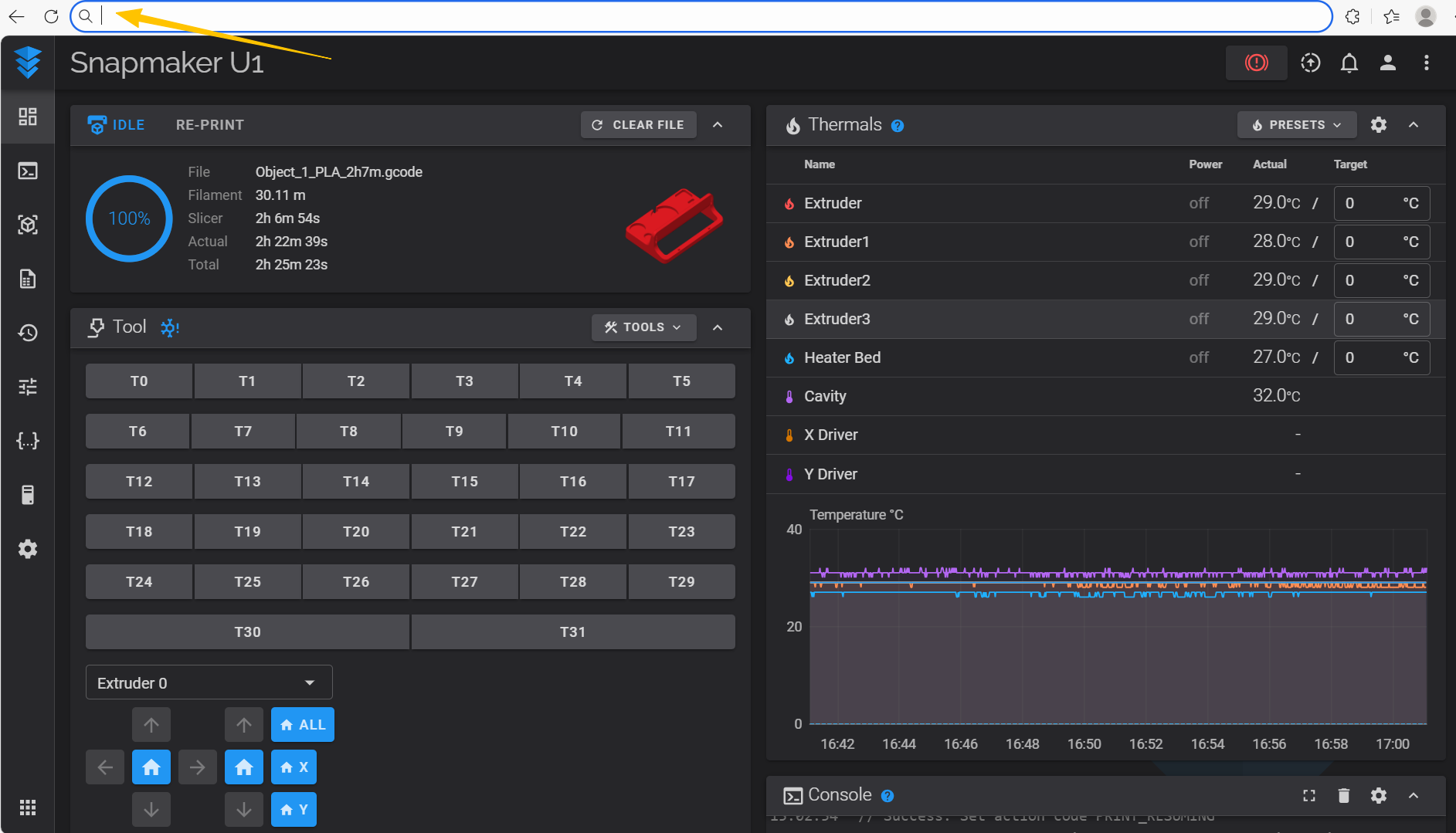Open the Extruder 0 dropdown
This screenshot has width=1456, height=833.
point(209,682)
